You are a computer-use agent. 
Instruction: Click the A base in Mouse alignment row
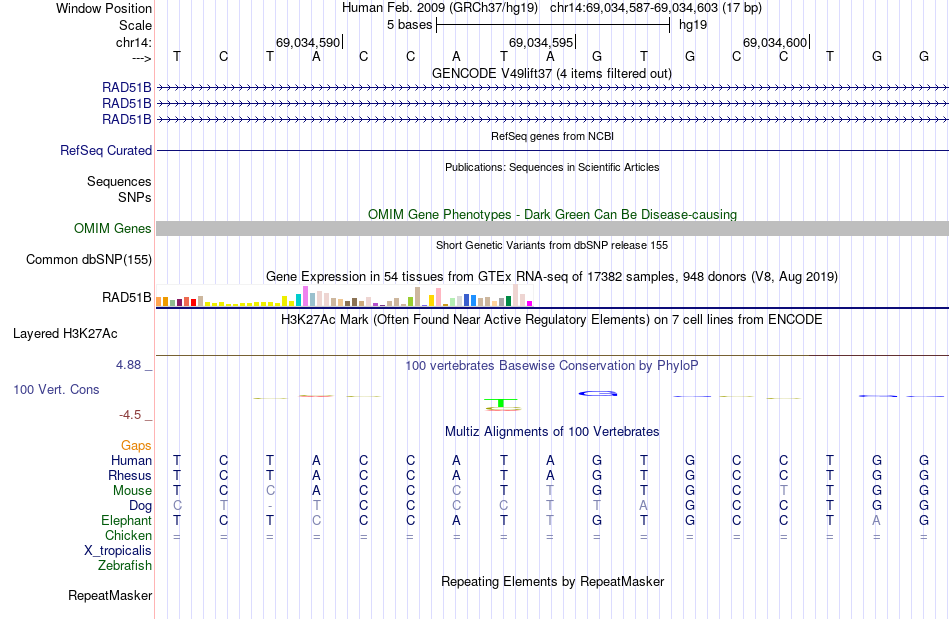pos(316,491)
